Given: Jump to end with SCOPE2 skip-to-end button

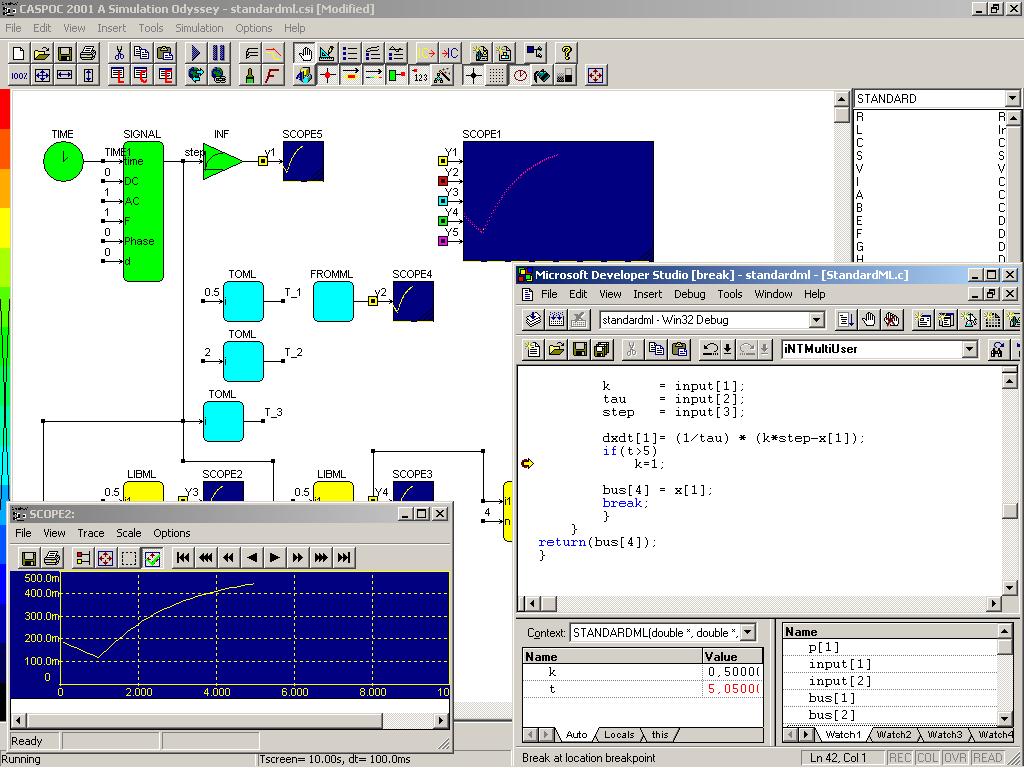Looking at the screenshot, I should 344,558.
